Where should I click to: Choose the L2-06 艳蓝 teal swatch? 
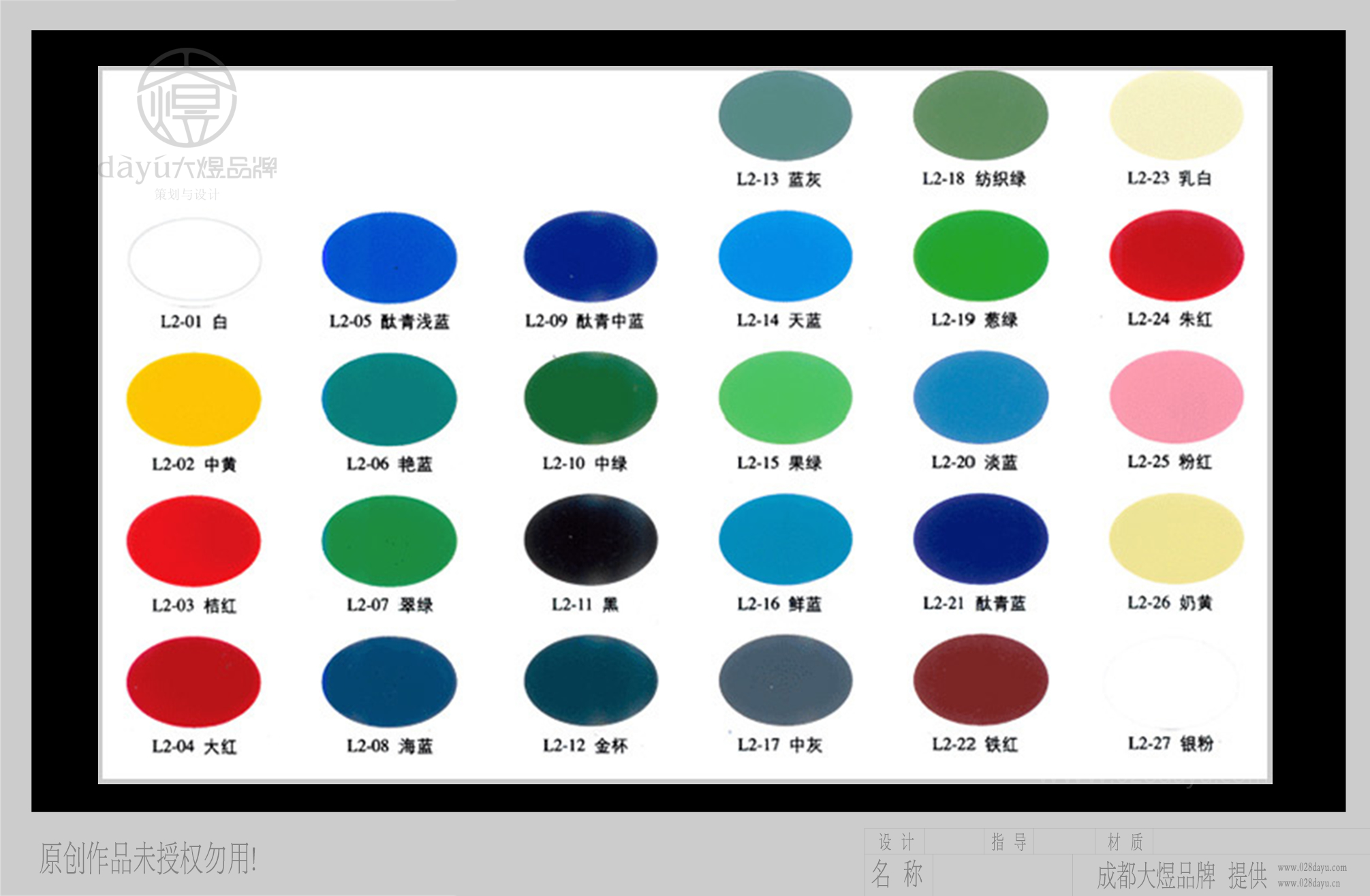point(389,399)
